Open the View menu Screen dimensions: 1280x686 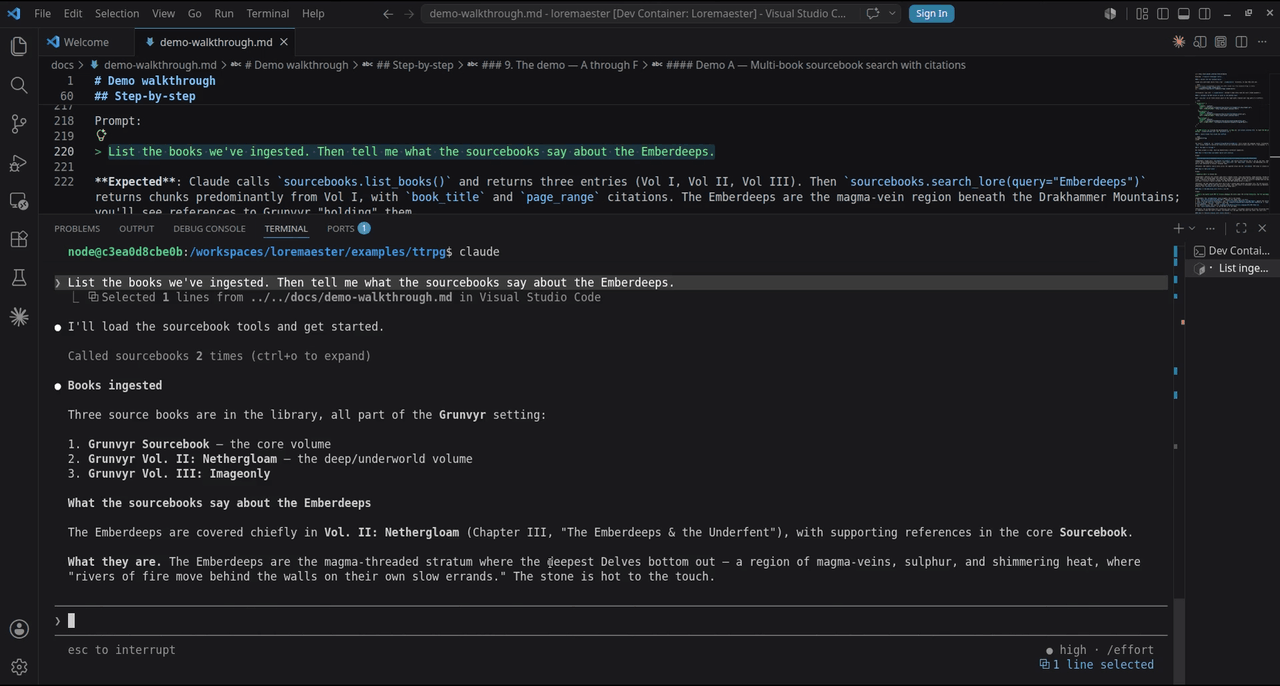pos(163,13)
